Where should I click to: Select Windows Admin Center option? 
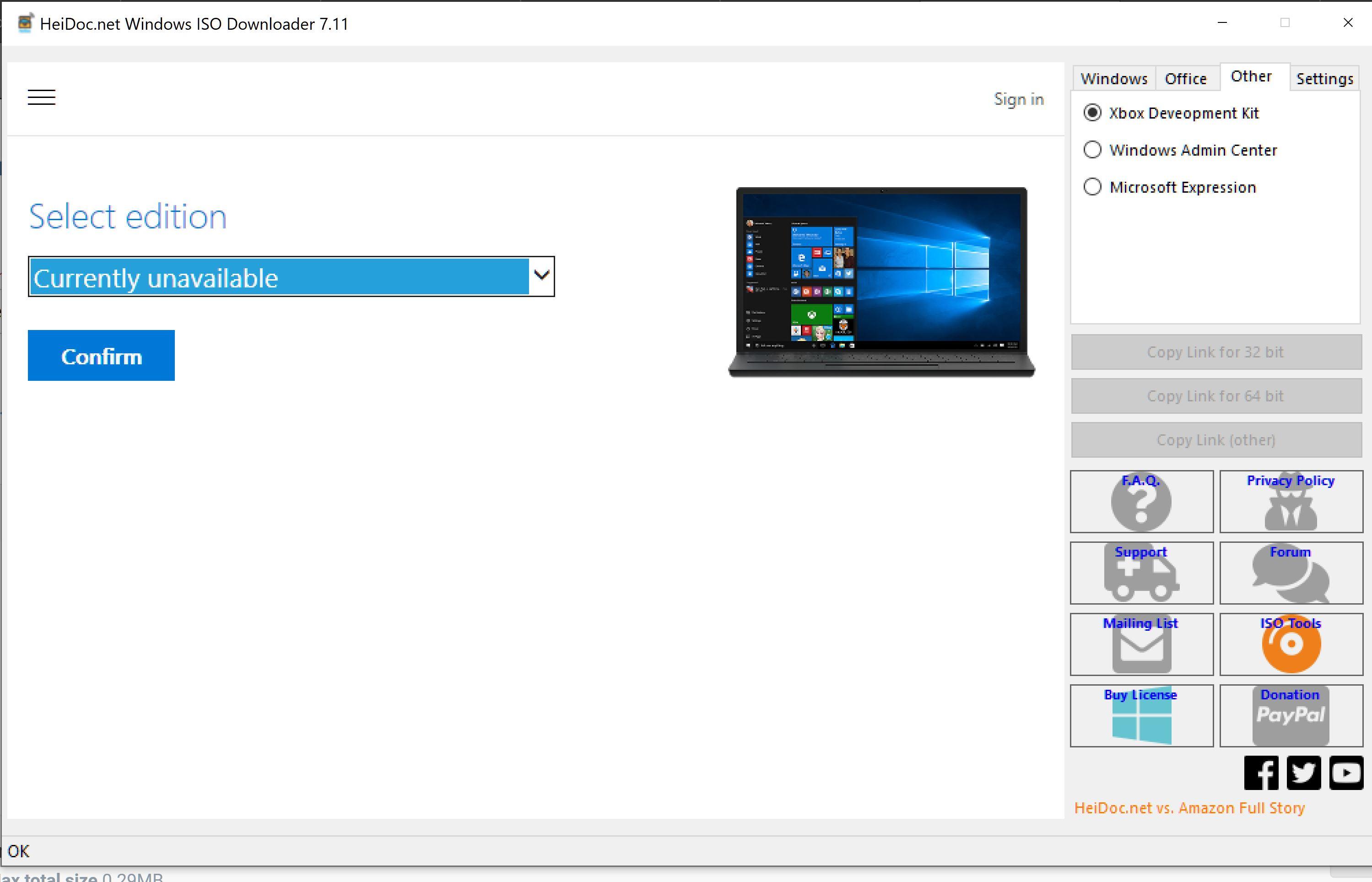[x=1180, y=150]
